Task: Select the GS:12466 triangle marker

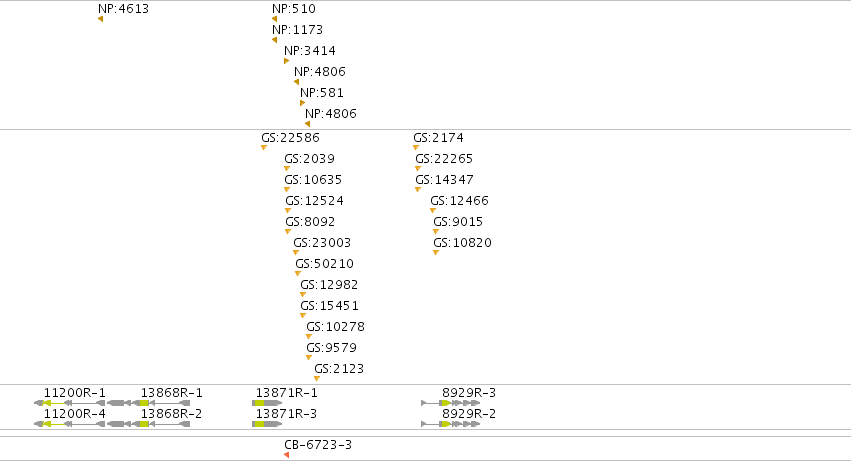Action: click(x=433, y=211)
